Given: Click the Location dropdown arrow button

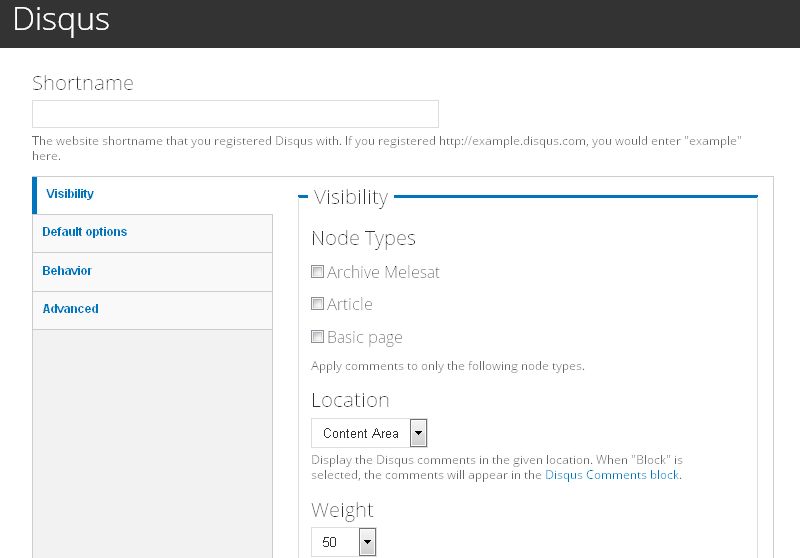Looking at the screenshot, I should 419,433.
